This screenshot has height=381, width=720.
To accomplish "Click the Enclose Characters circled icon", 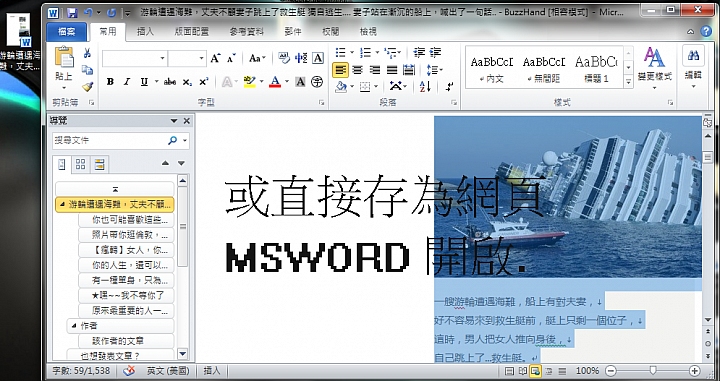I will (x=317, y=82).
